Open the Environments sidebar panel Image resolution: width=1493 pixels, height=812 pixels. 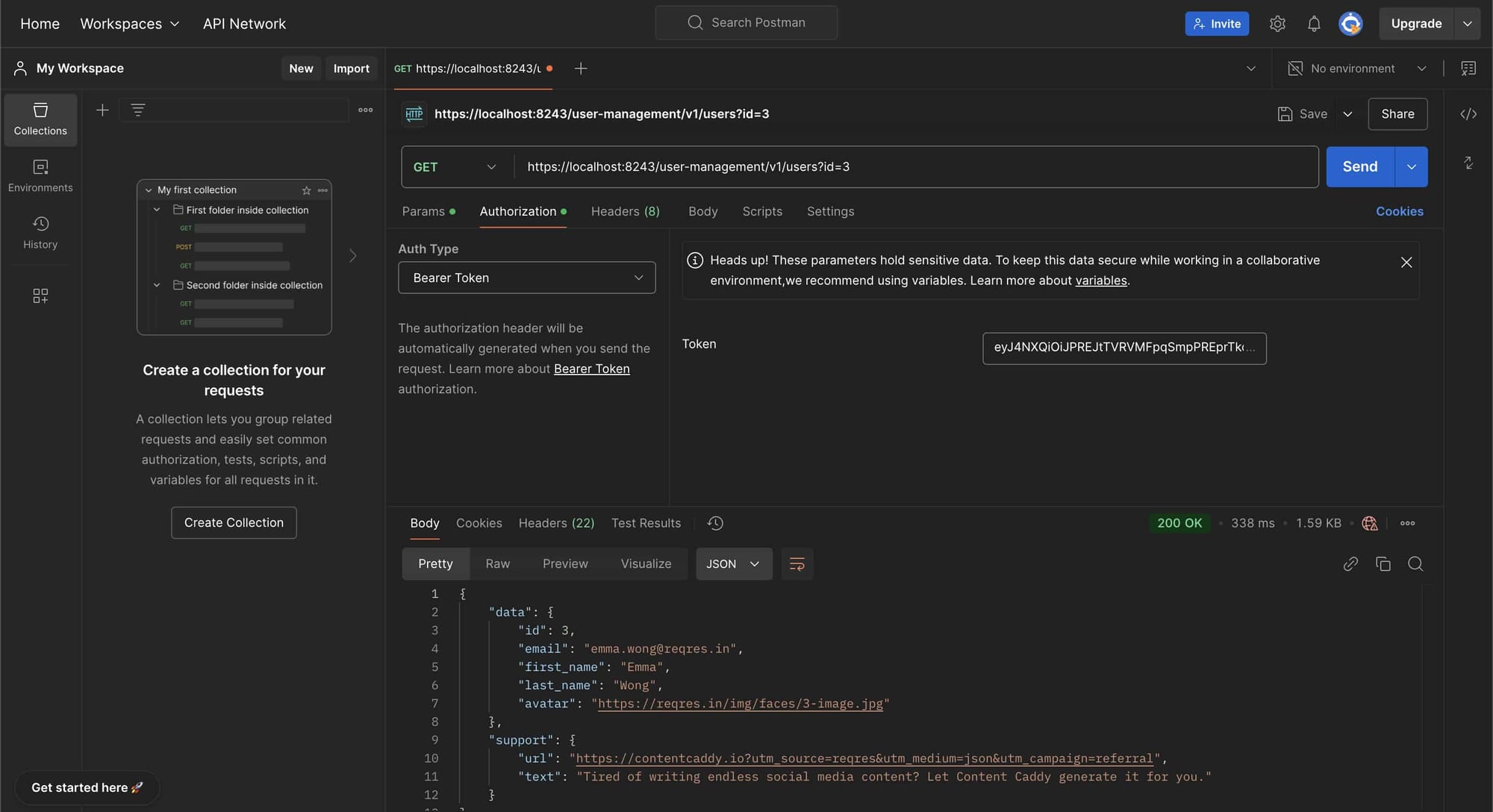(40, 176)
